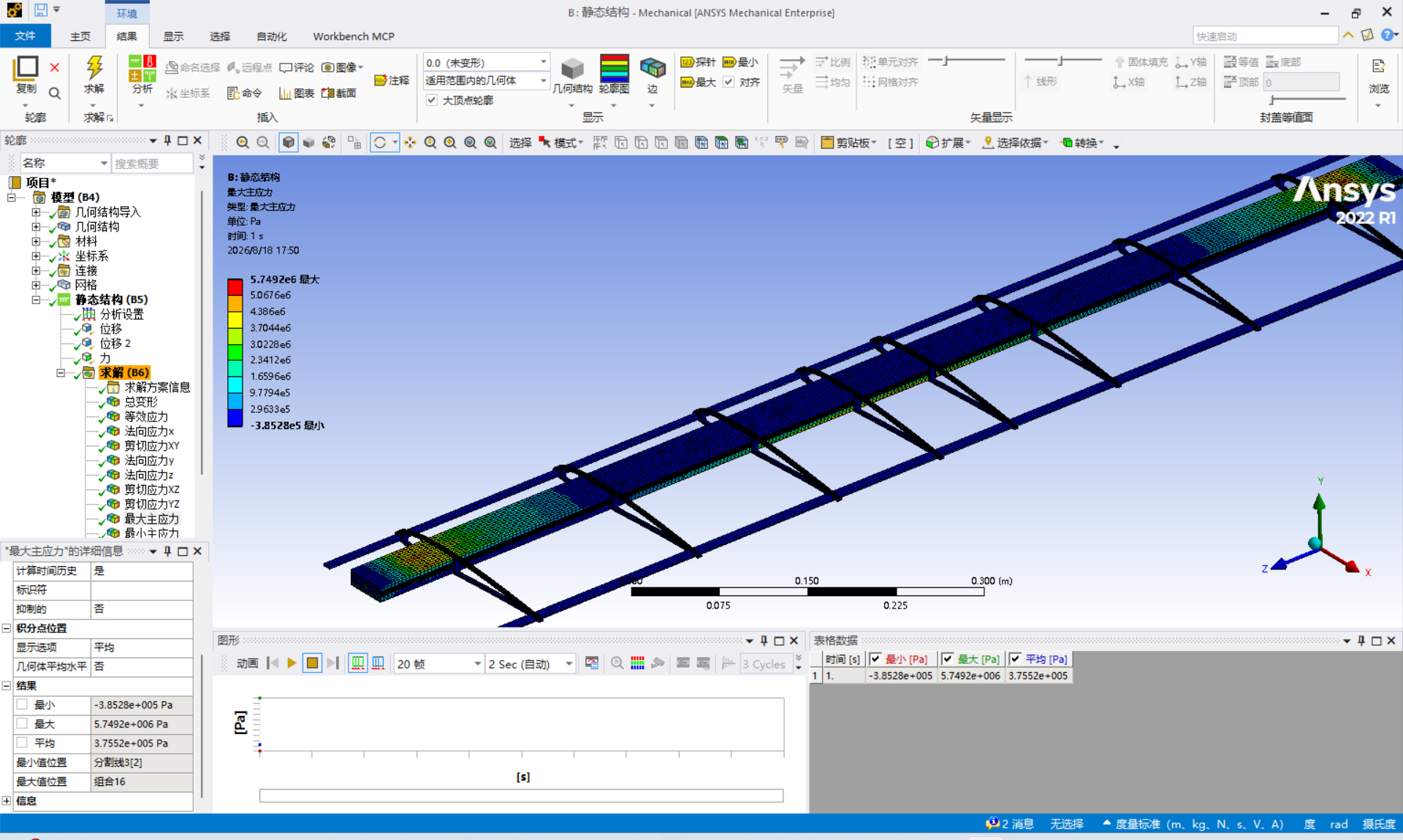Click the 封盖等值面 capping slider
1403x840 pixels.
1308,99
